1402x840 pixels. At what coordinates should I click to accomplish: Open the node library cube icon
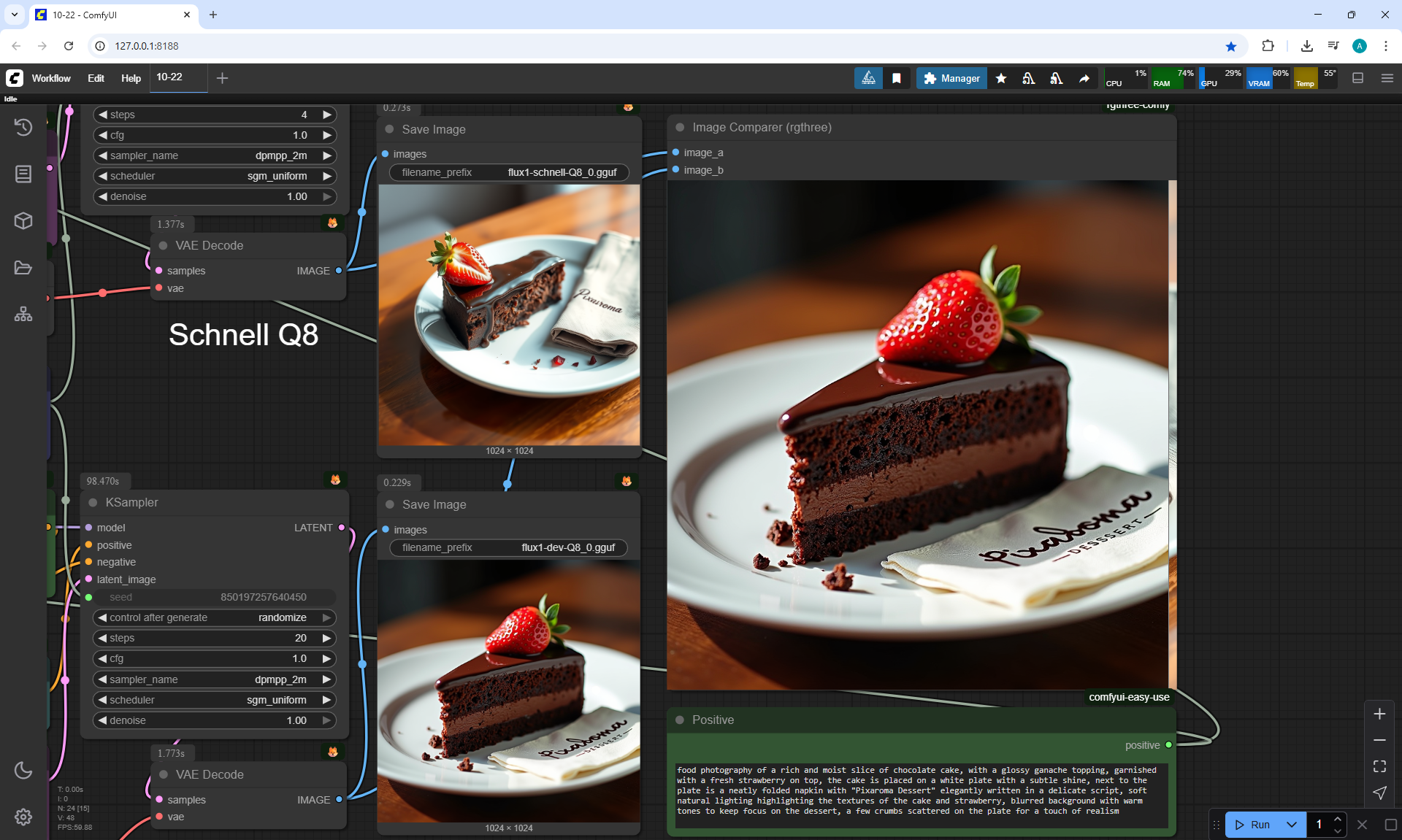coord(23,220)
